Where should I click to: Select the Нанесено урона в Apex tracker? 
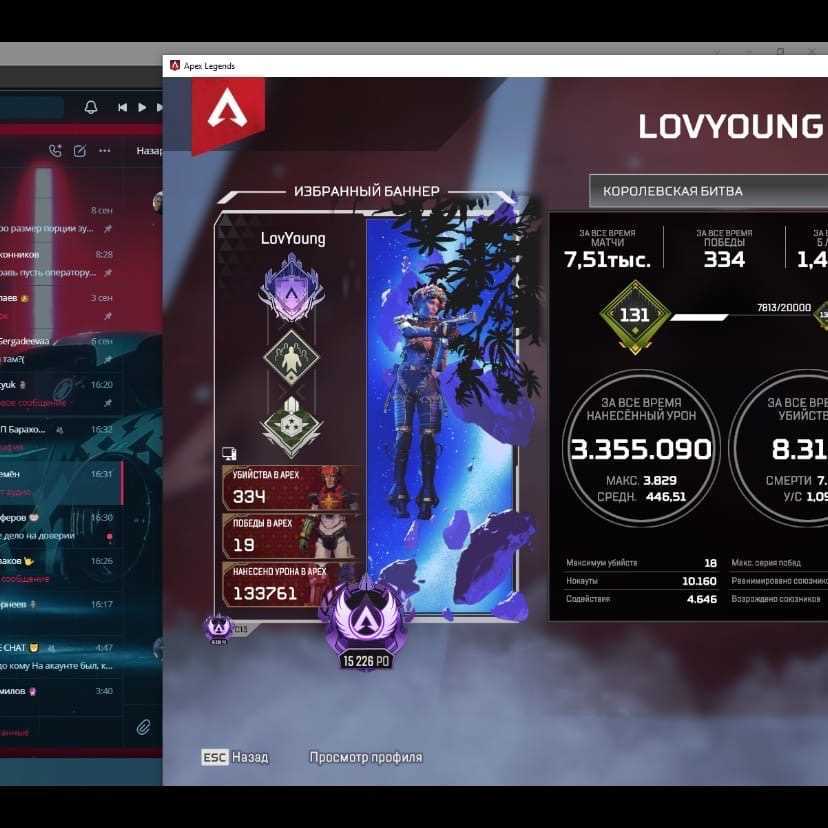point(291,584)
